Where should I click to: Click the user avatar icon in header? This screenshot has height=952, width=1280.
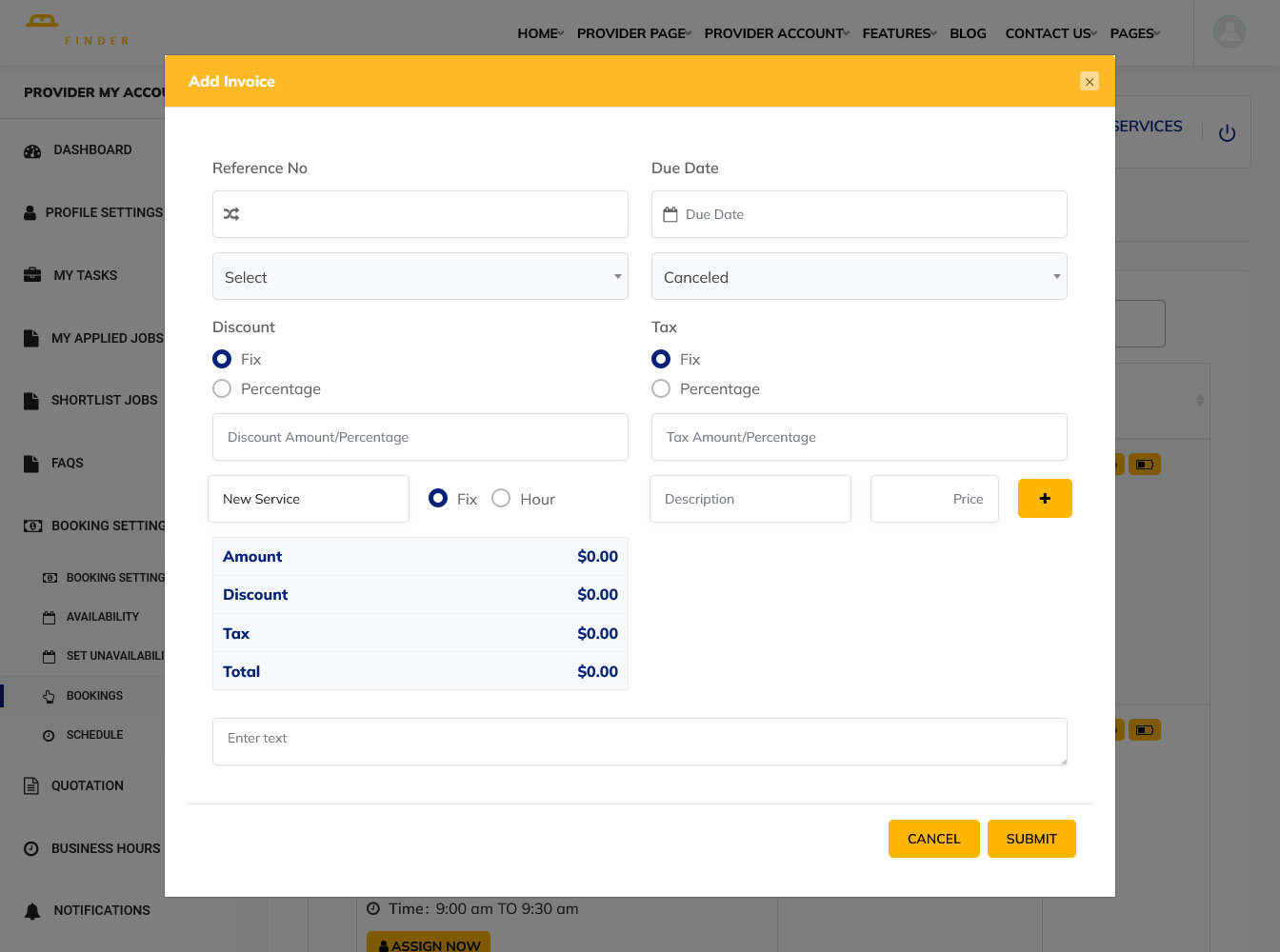(x=1229, y=32)
